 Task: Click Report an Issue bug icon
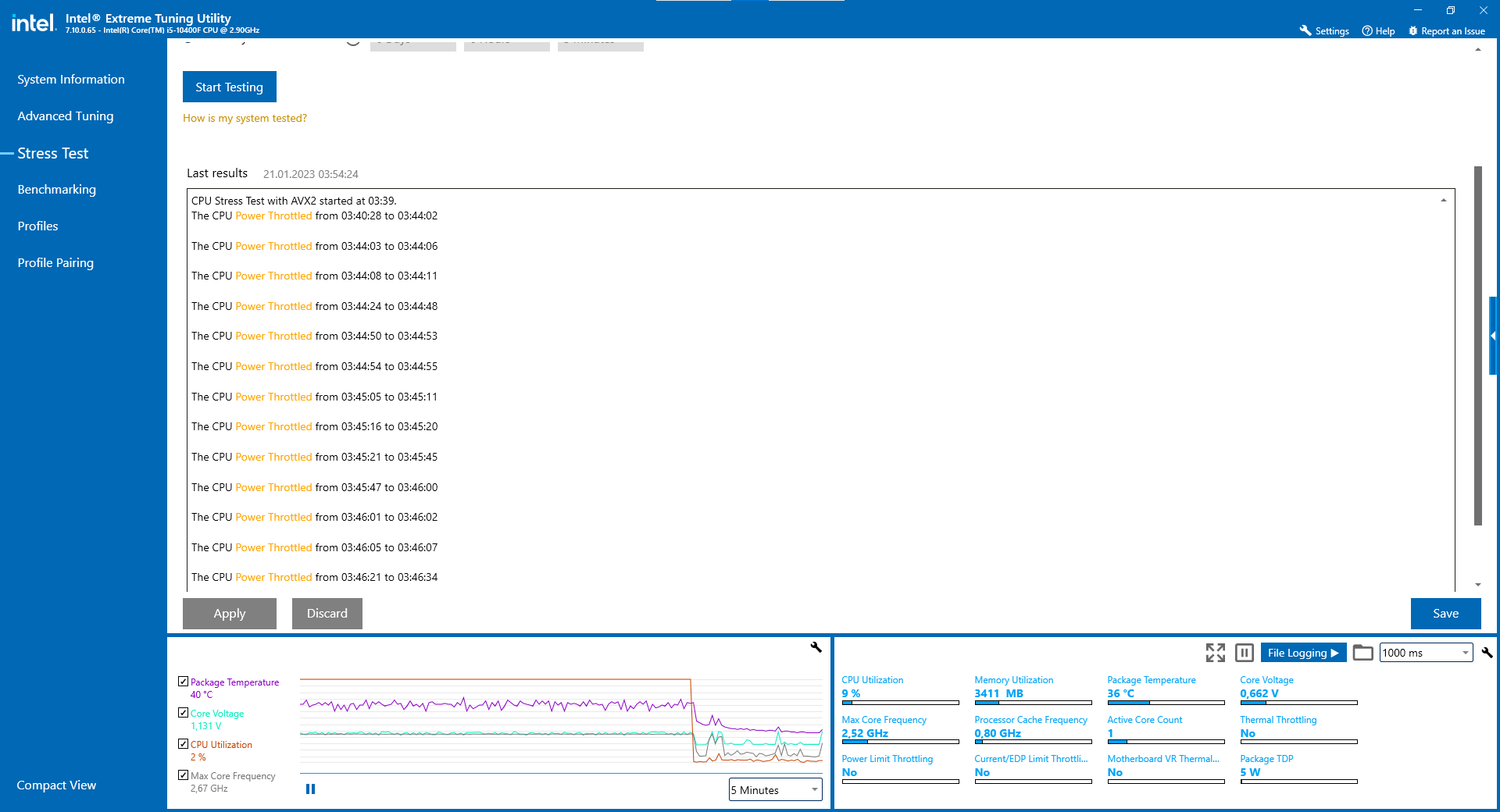[1412, 30]
